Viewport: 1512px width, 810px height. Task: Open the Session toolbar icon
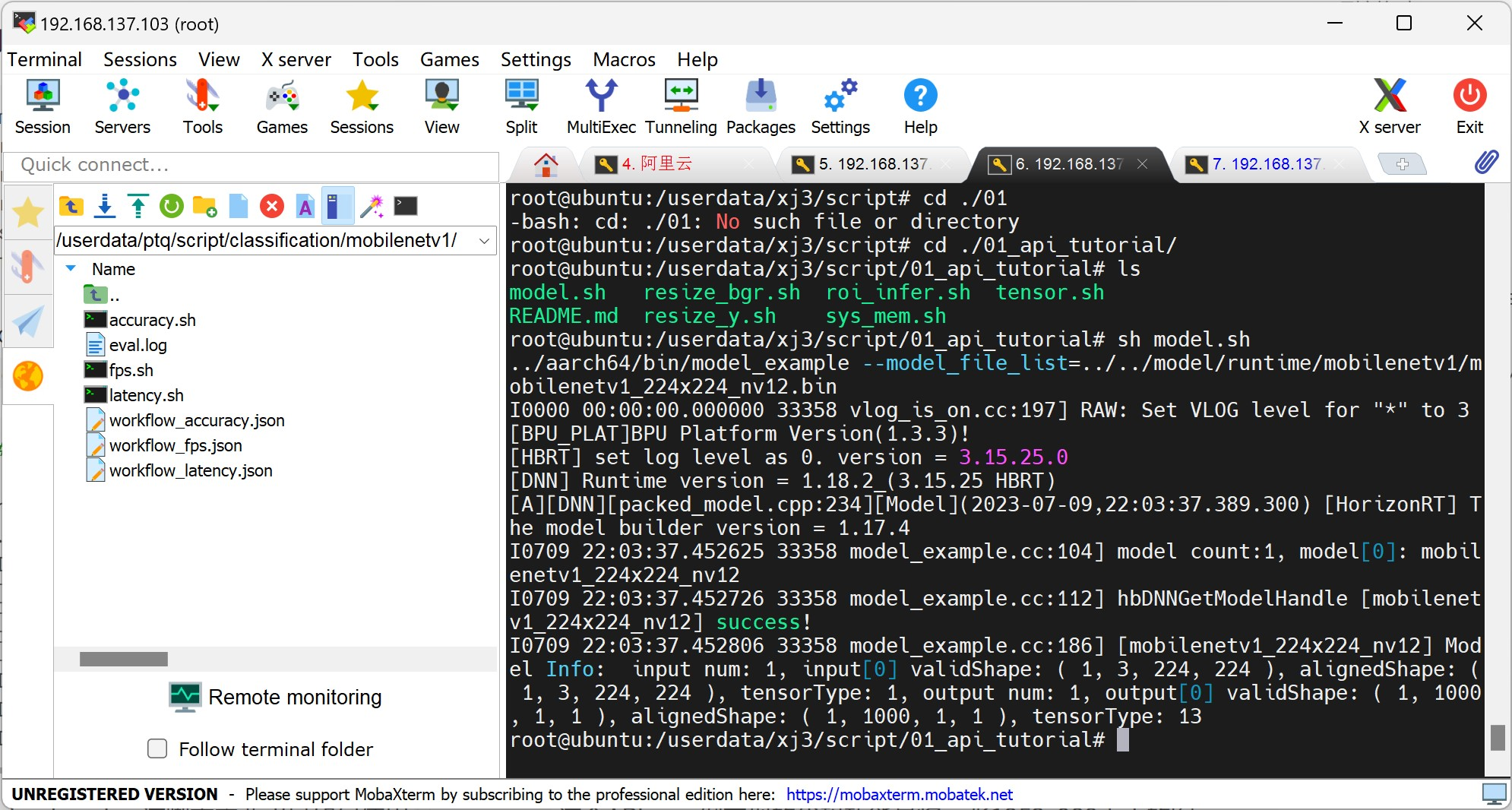(43, 107)
